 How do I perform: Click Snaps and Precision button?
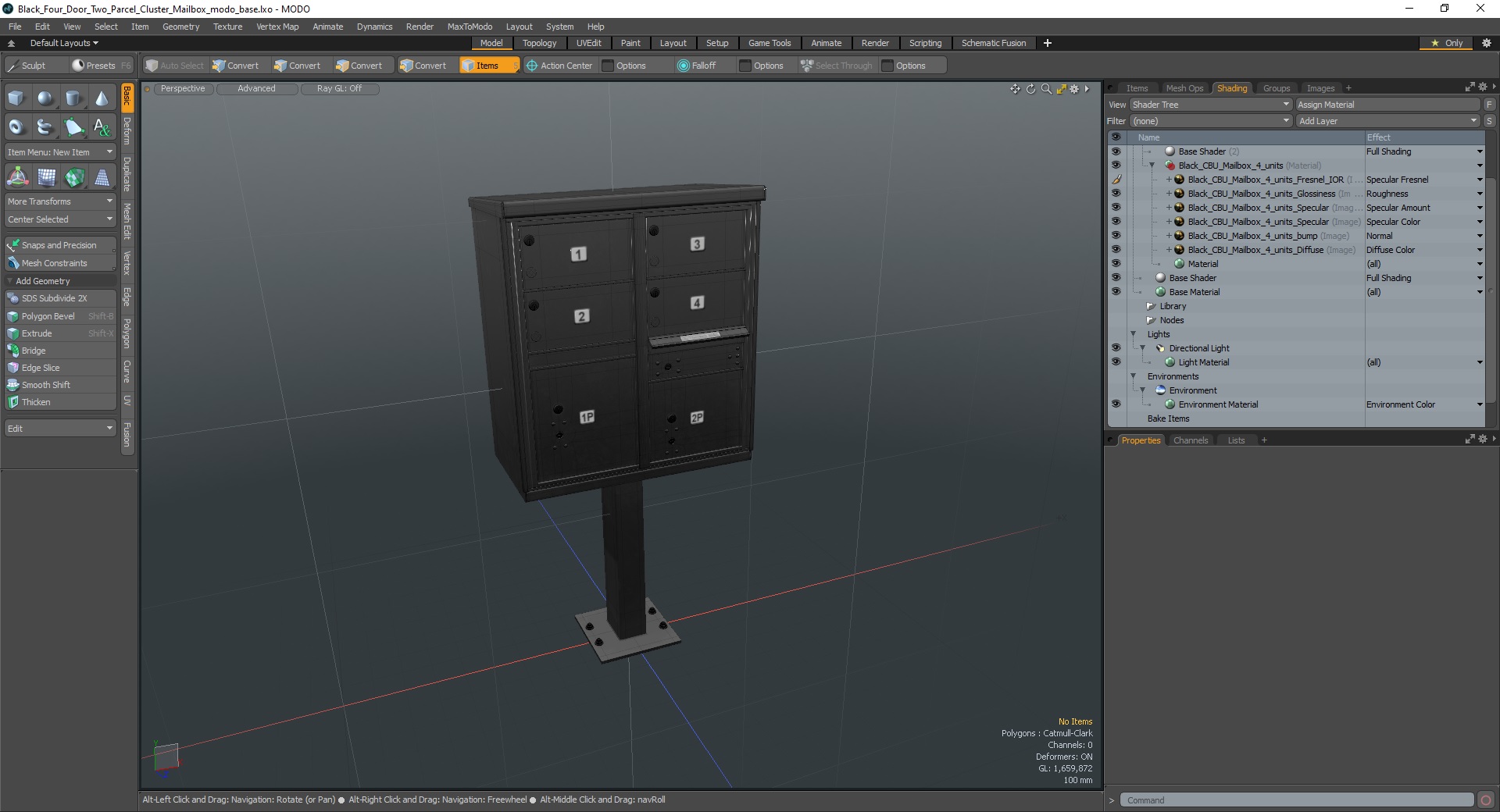60,245
